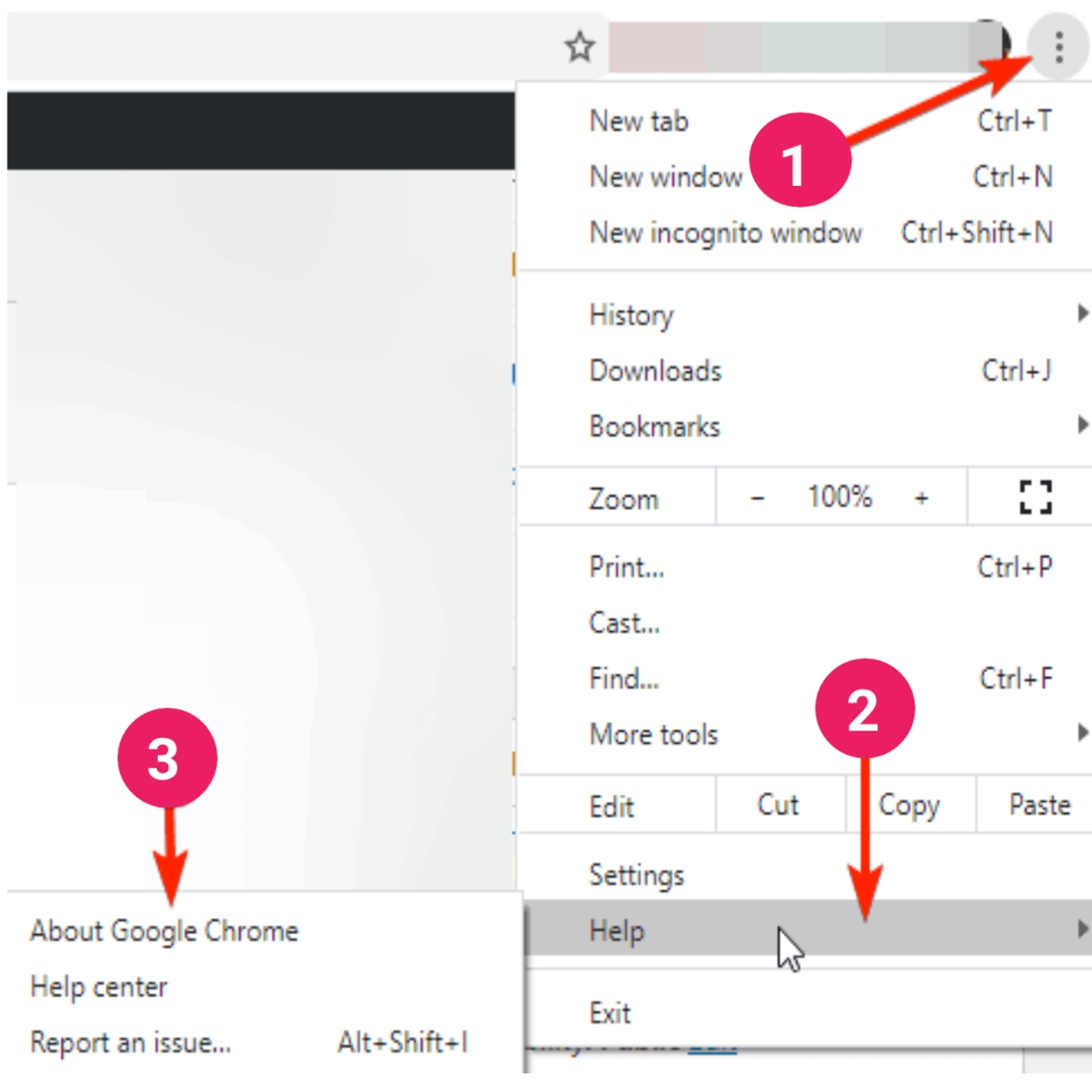The width and height of the screenshot is (1092, 1092).
Task: Select Cast option
Action: (x=624, y=623)
